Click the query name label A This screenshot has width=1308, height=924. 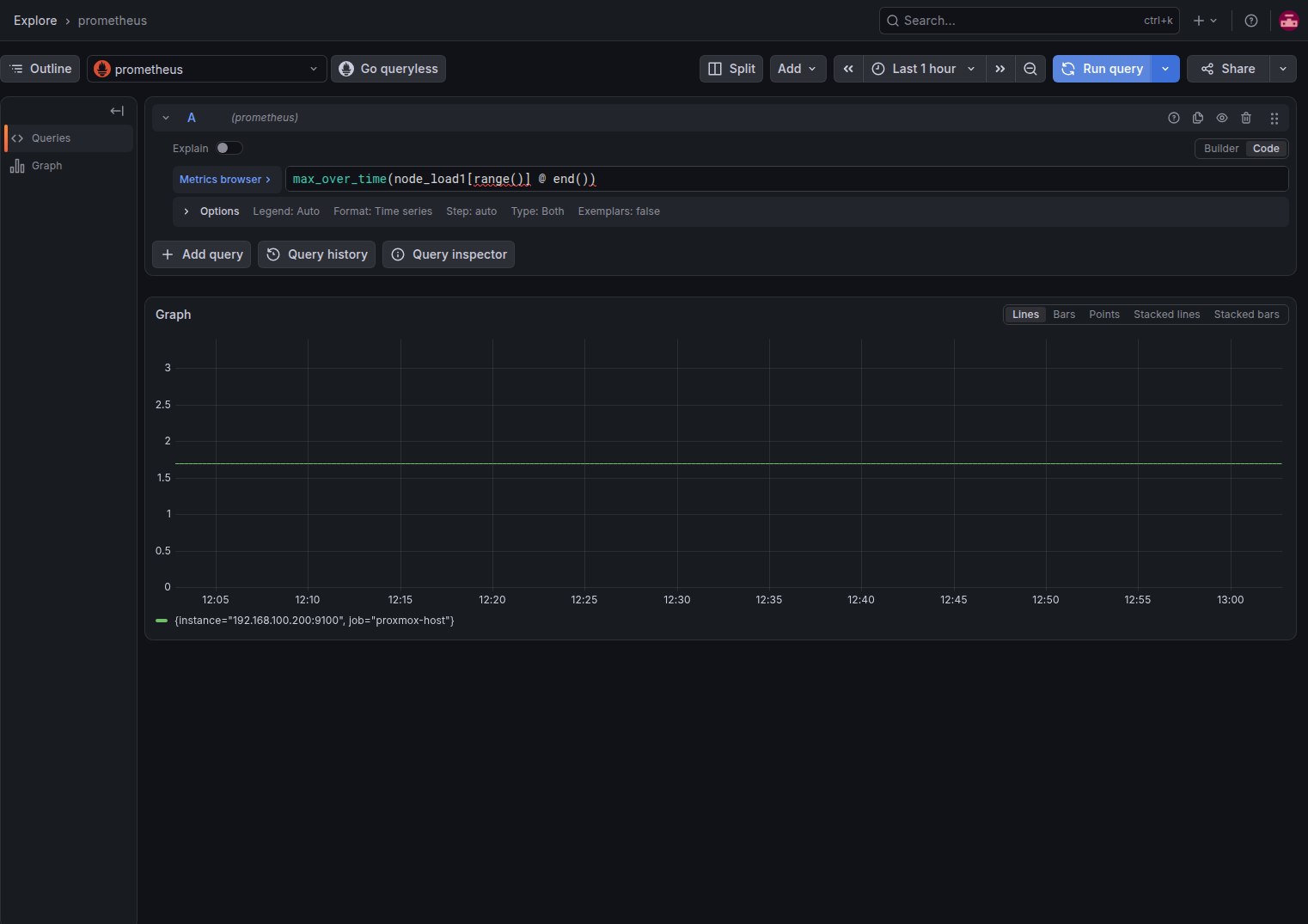tap(192, 118)
